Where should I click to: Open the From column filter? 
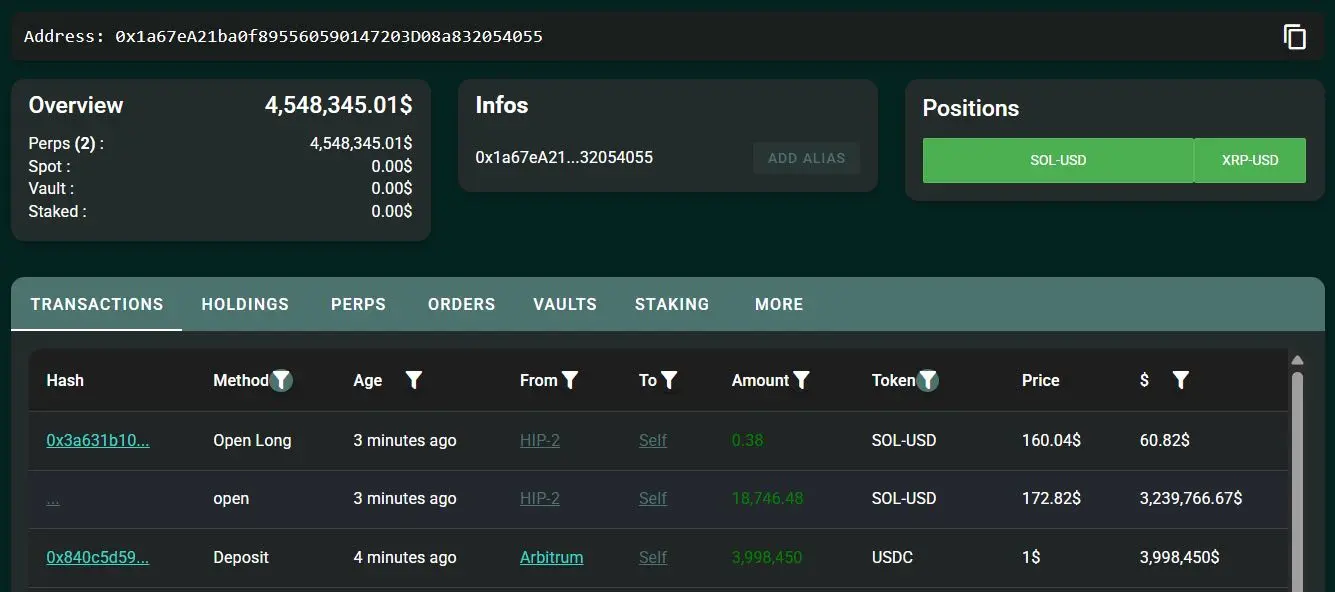(570, 380)
